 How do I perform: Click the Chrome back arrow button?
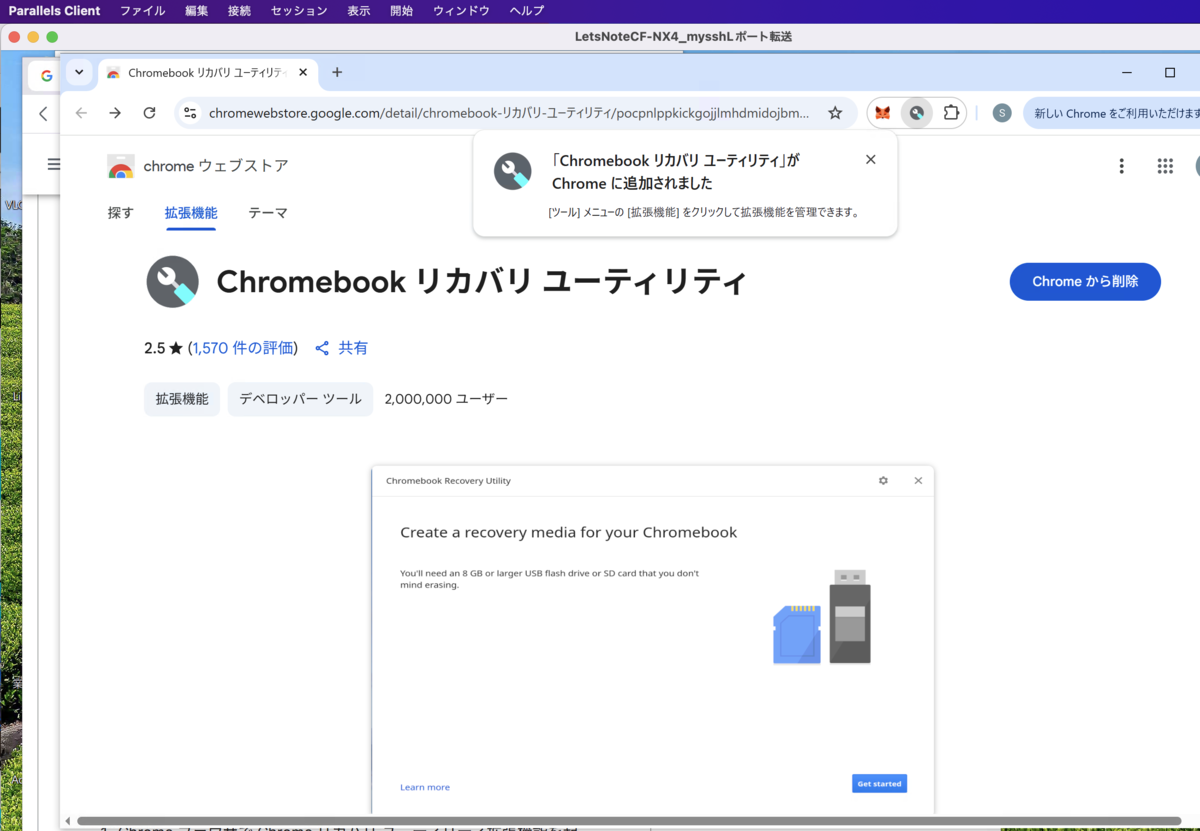pos(81,113)
